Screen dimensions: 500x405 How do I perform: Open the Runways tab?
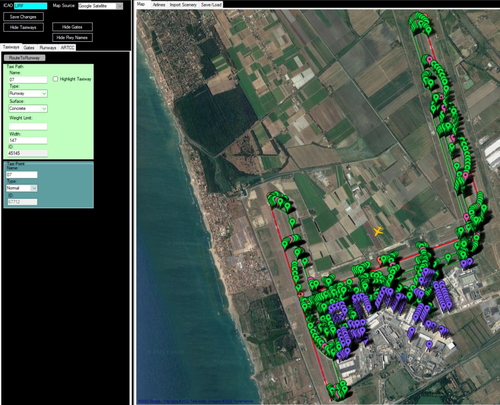click(48, 48)
